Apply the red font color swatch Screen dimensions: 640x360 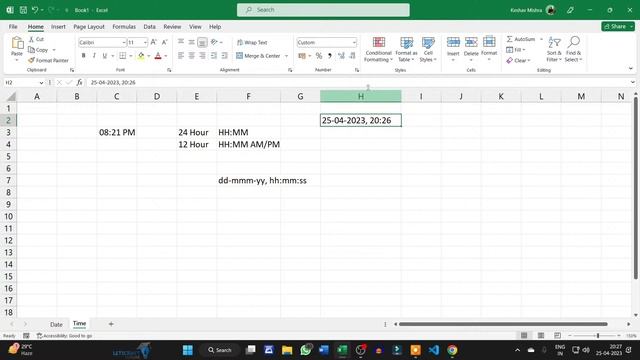tap(158, 56)
